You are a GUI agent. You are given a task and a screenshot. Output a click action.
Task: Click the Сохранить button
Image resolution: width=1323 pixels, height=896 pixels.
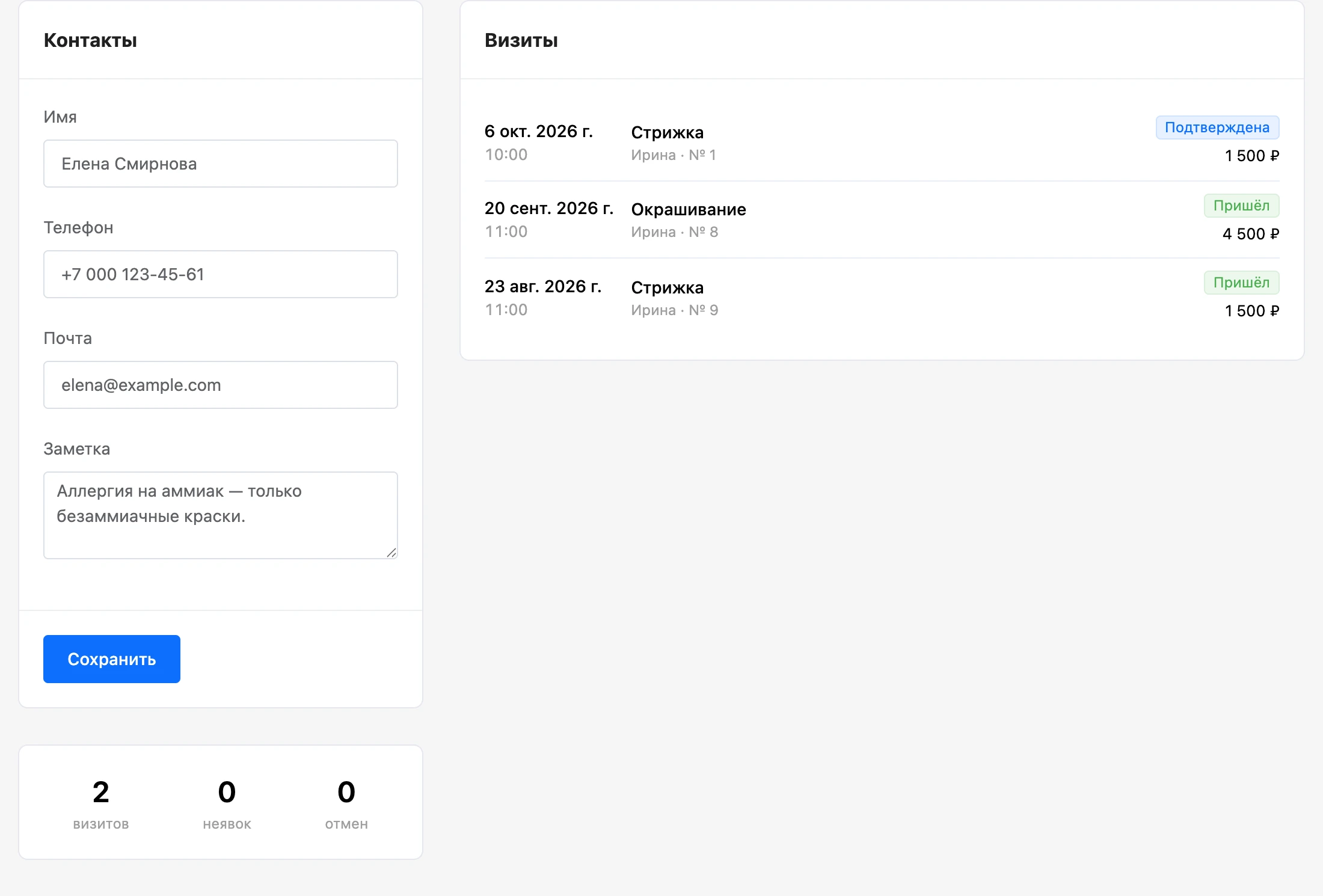tap(112, 659)
